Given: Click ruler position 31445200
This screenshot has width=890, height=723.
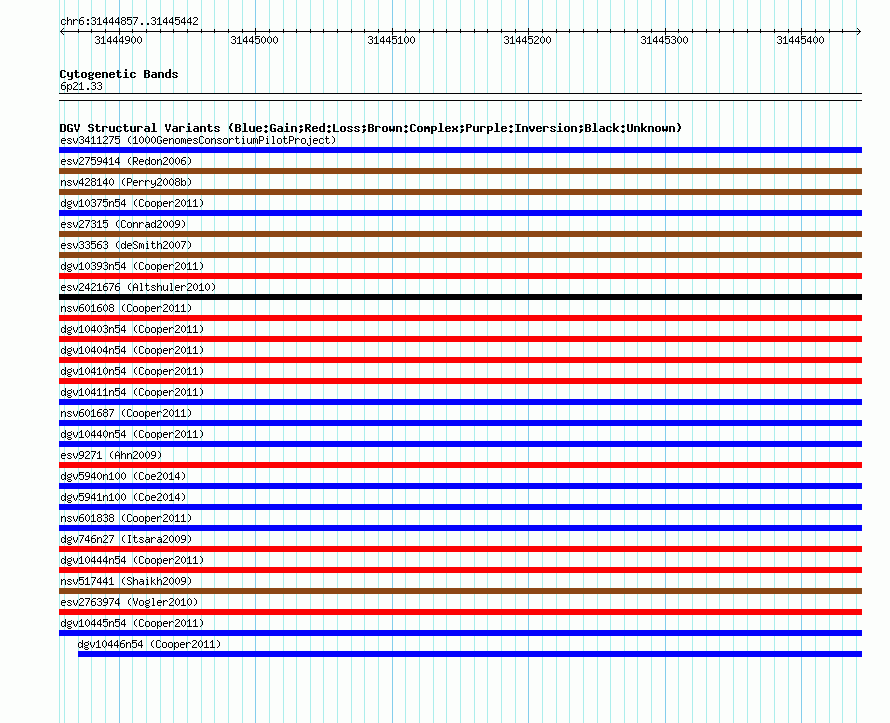Looking at the screenshot, I should tap(527, 40).
